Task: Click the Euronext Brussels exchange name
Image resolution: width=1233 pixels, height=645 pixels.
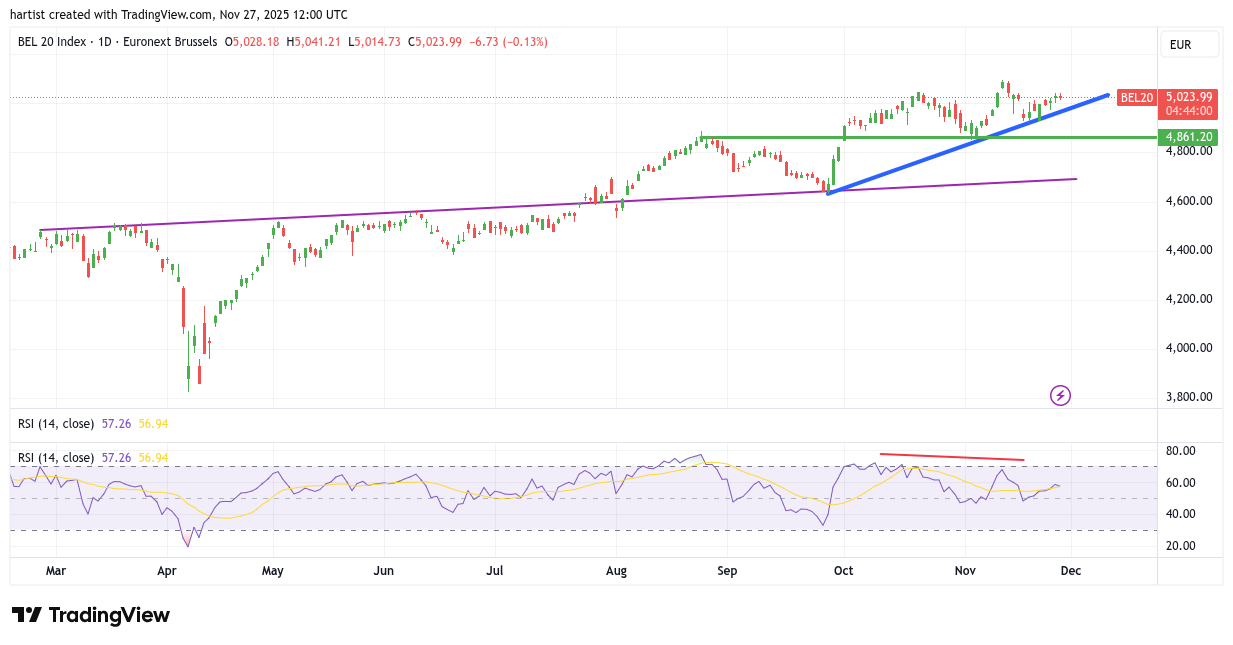Action: click(170, 42)
